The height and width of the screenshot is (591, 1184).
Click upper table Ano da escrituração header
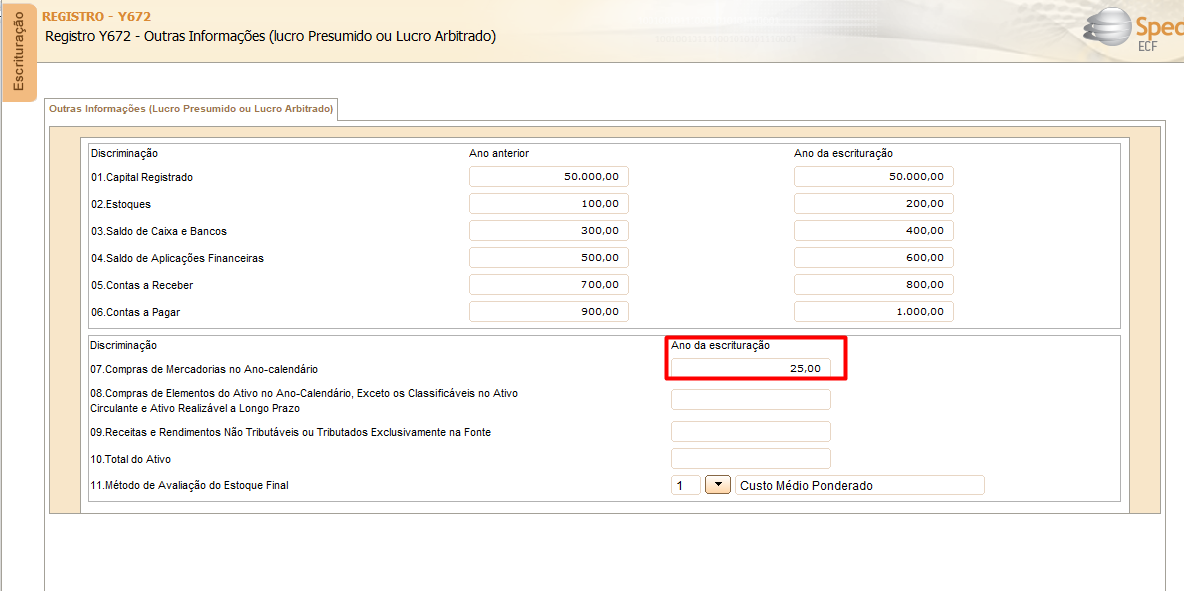click(843, 153)
